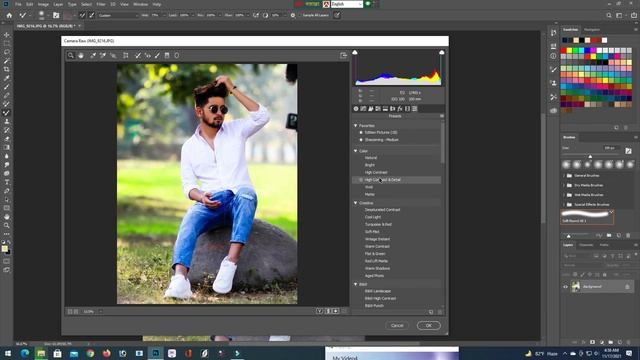Confirm Camera Raw with OK button

pos(429,325)
